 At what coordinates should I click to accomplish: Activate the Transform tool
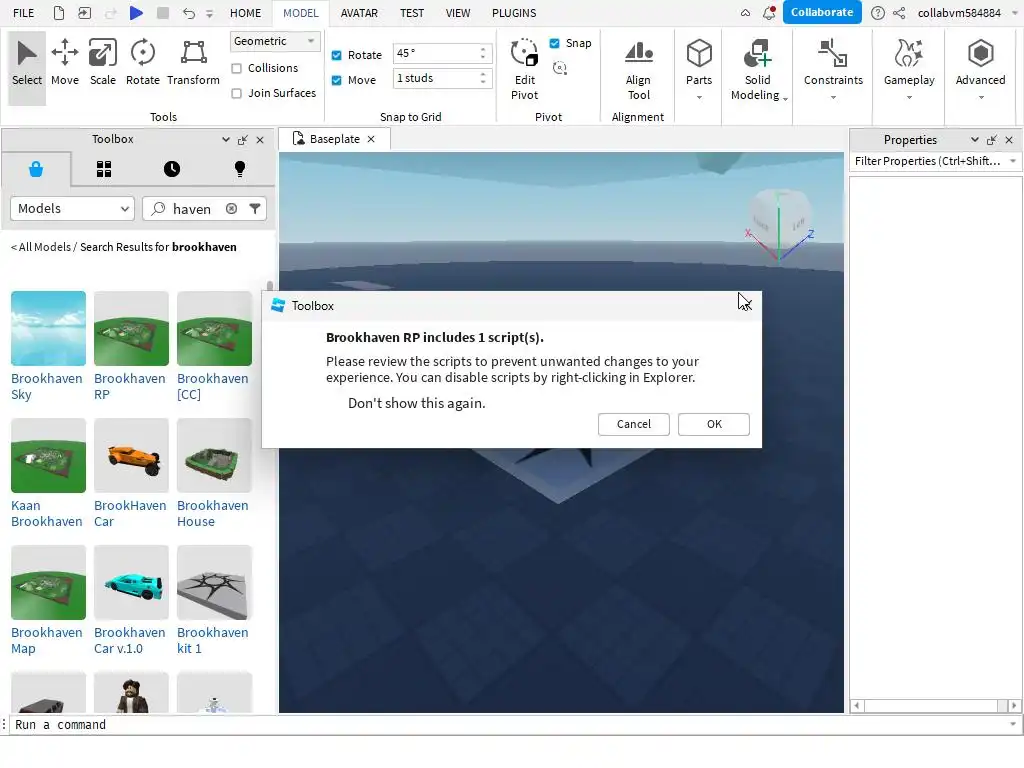click(x=193, y=62)
